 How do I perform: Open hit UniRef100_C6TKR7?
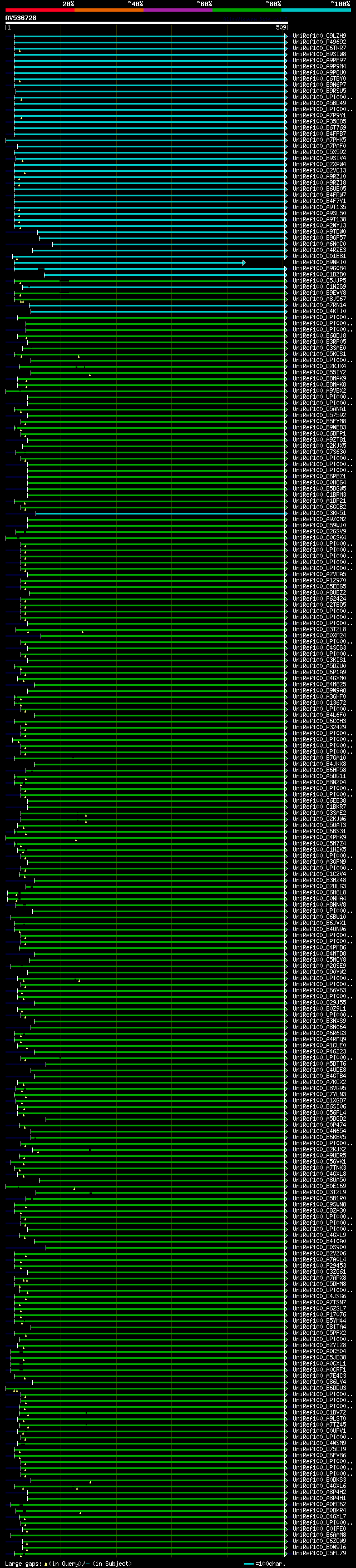tap(319, 48)
